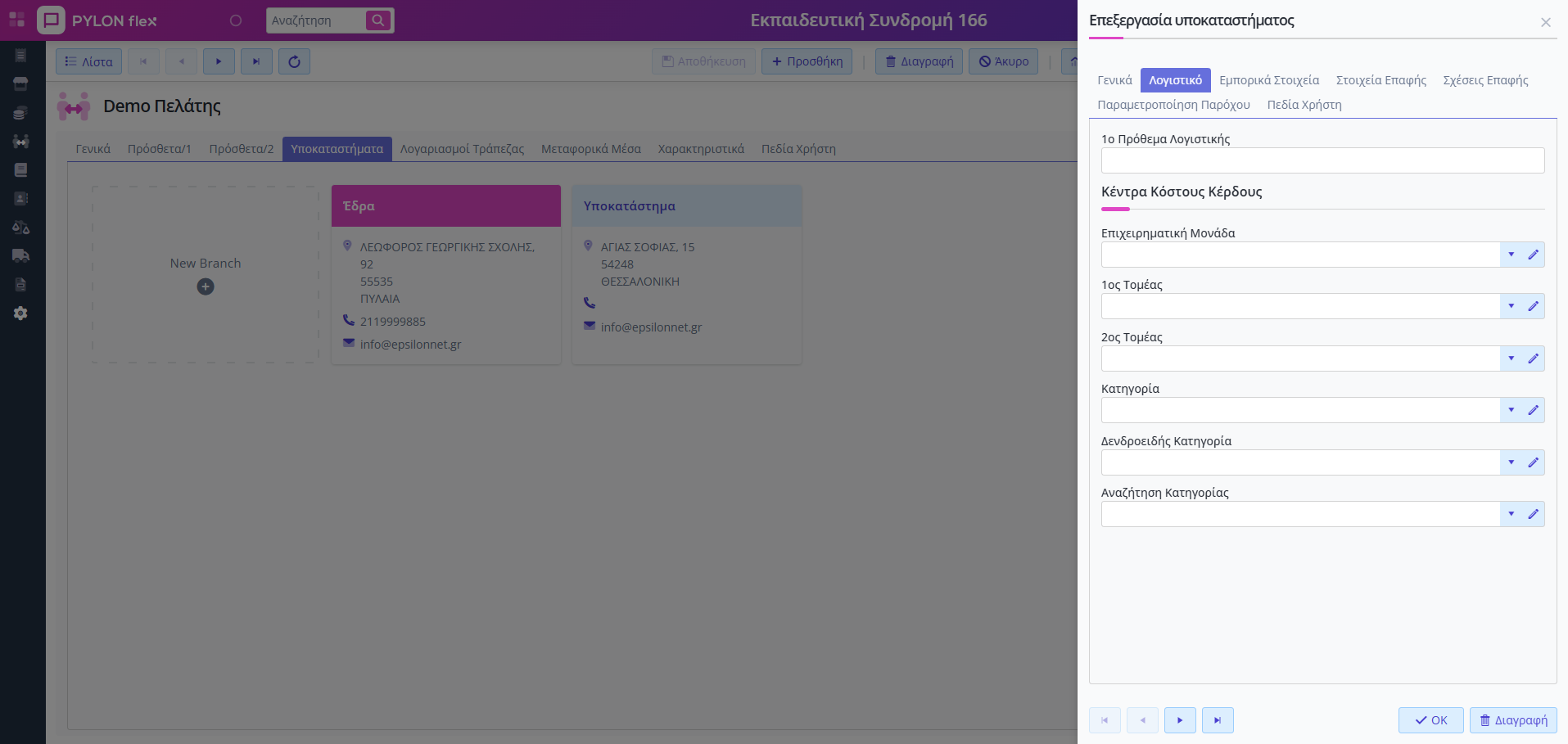This screenshot has width=1568, height=744.
Task: Go to next record in side panel
Action: tap(1179, 720)
